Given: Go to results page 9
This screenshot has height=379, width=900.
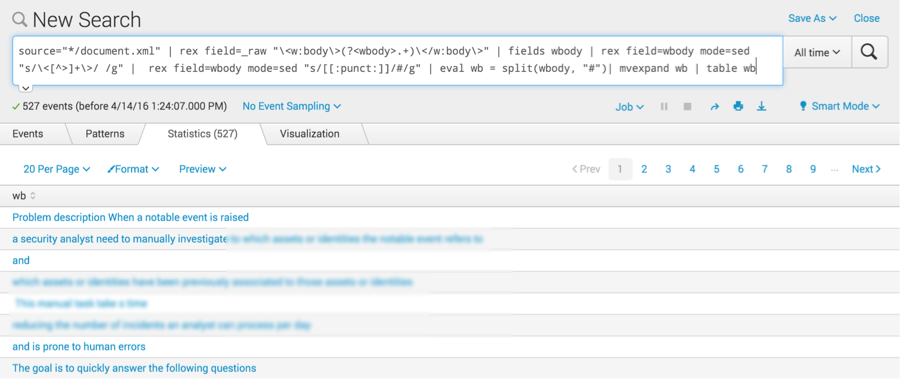Looking at the screenshot, I should [813, 169].
